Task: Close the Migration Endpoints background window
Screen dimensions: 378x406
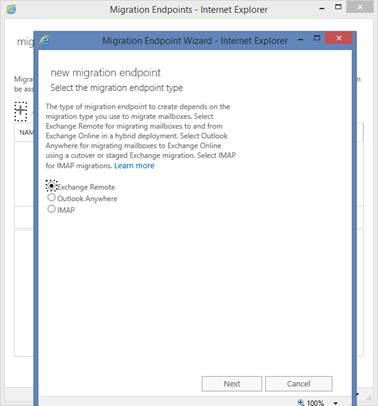Action: pyautogui.click(x=360, y=7)
